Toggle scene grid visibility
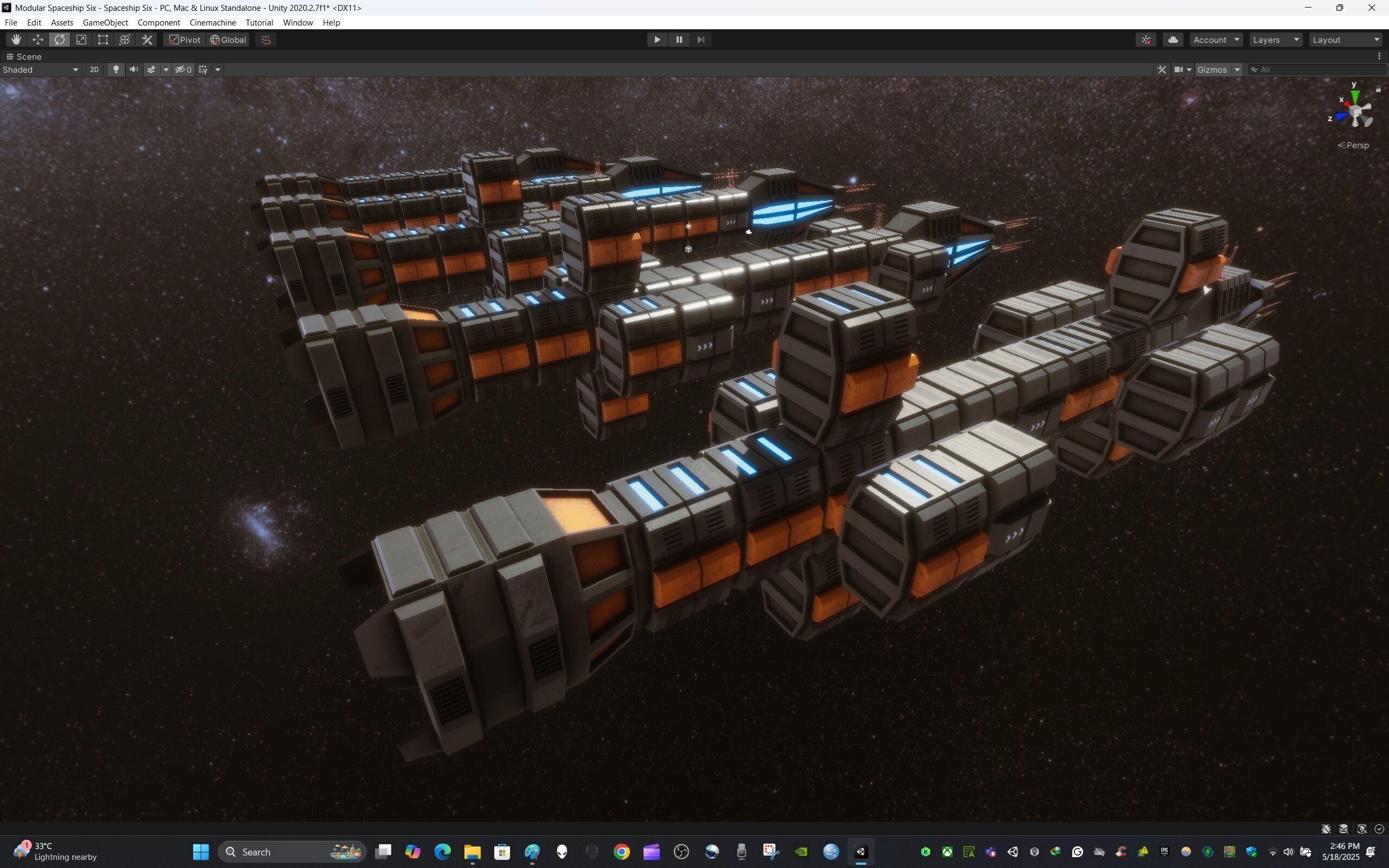Screen dimensions: 1389x868 click(x=203, y=69)
